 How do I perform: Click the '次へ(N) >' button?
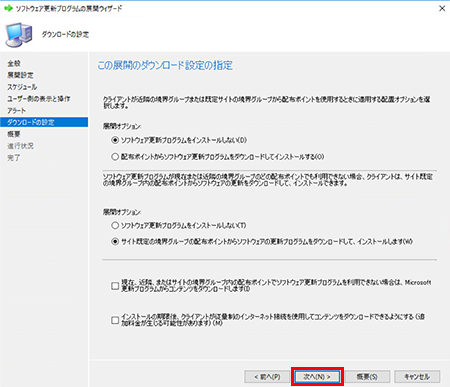(x=317, y=377)
